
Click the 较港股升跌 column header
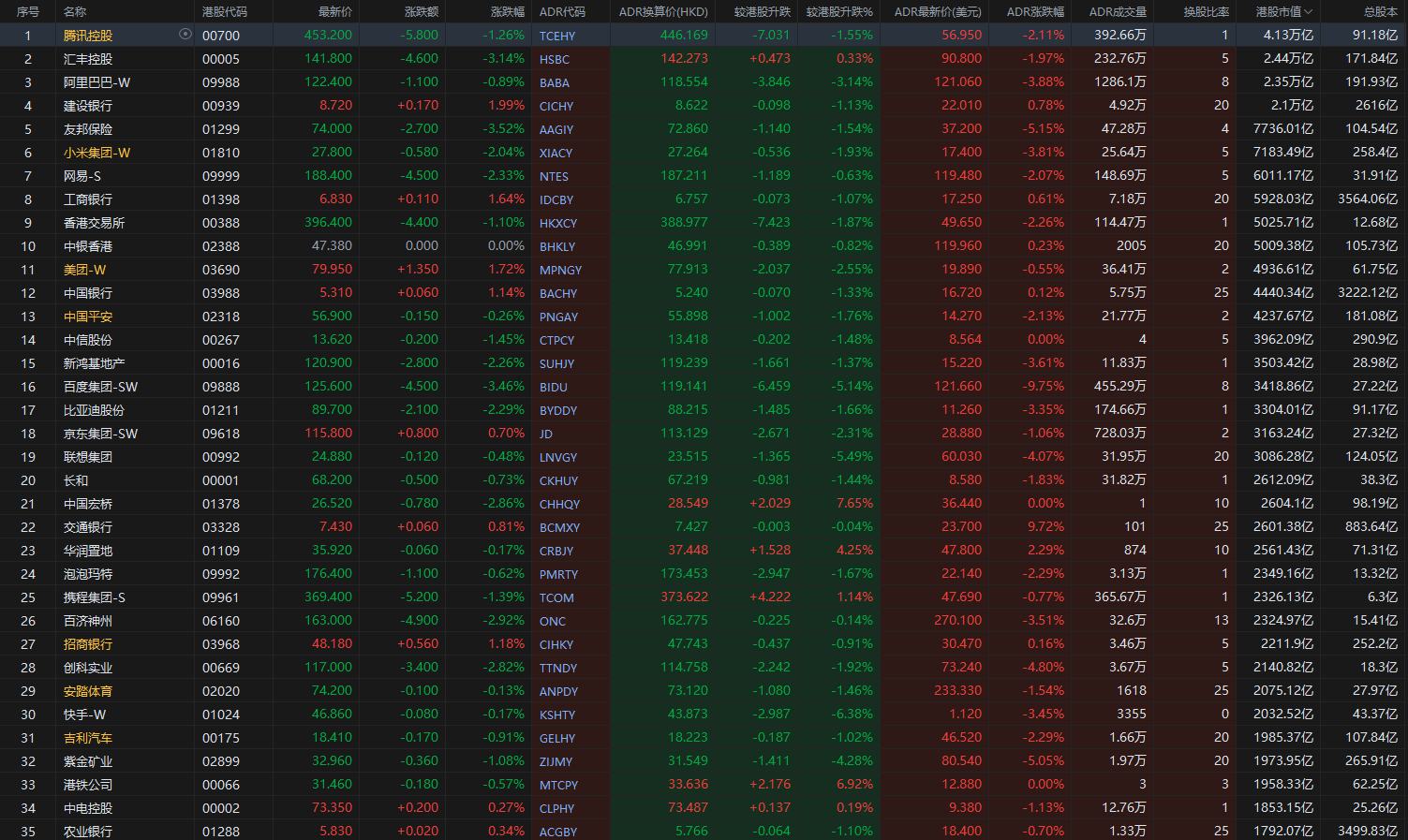click(x=763, y=11)
